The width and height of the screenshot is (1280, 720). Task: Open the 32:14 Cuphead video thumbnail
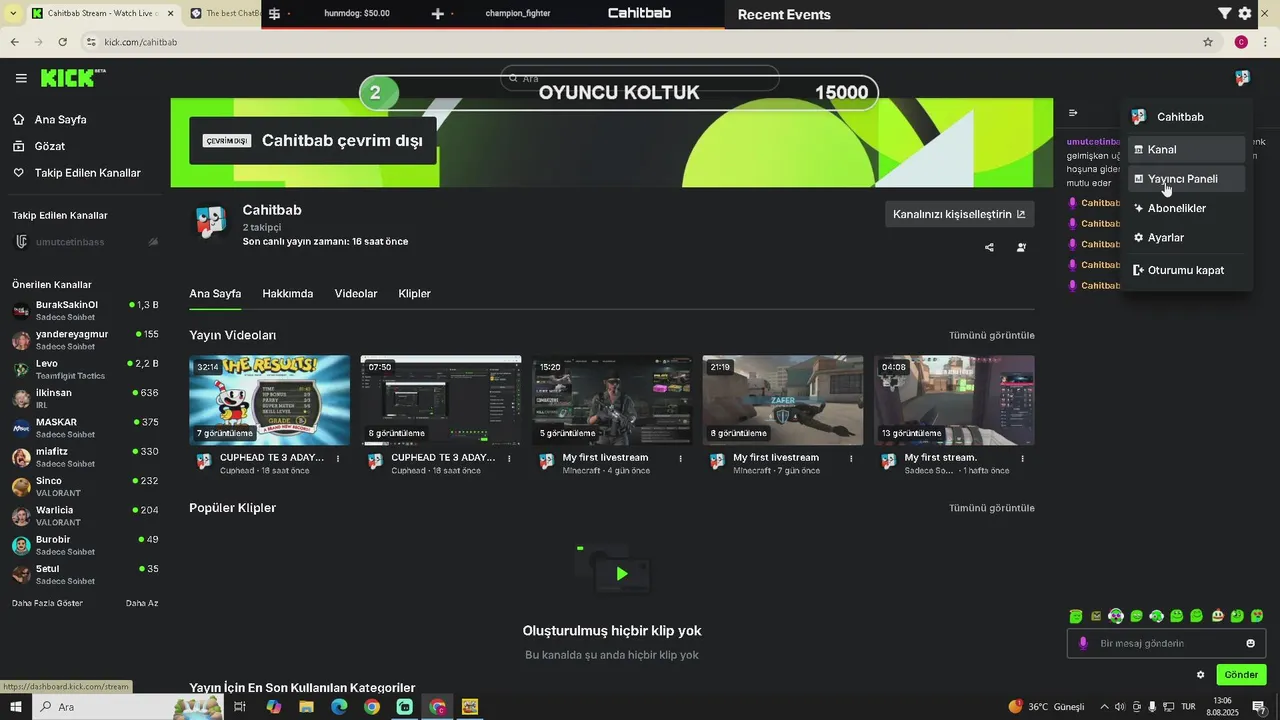coord(270,400)
